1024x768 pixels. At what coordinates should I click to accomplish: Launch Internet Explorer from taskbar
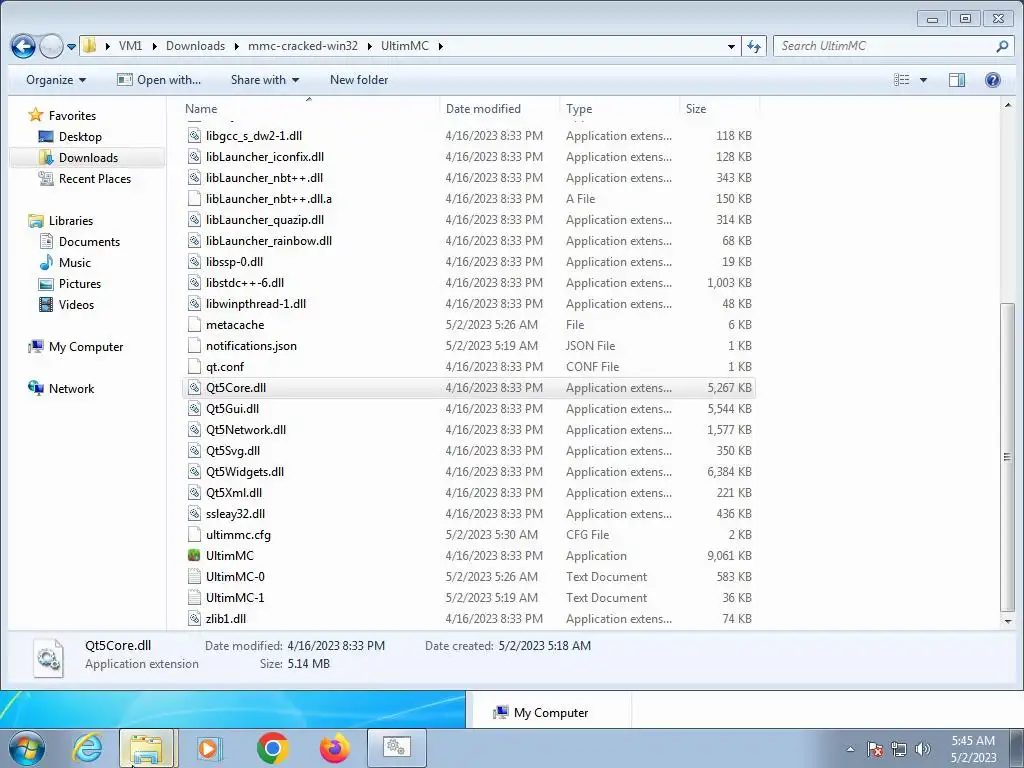tap(87, 748)
